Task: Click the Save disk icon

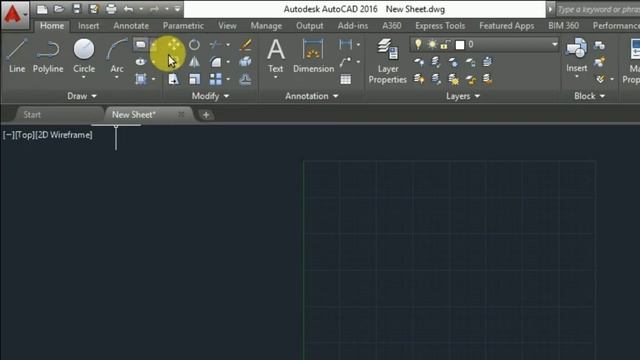Action: click(x=76, y=9)
